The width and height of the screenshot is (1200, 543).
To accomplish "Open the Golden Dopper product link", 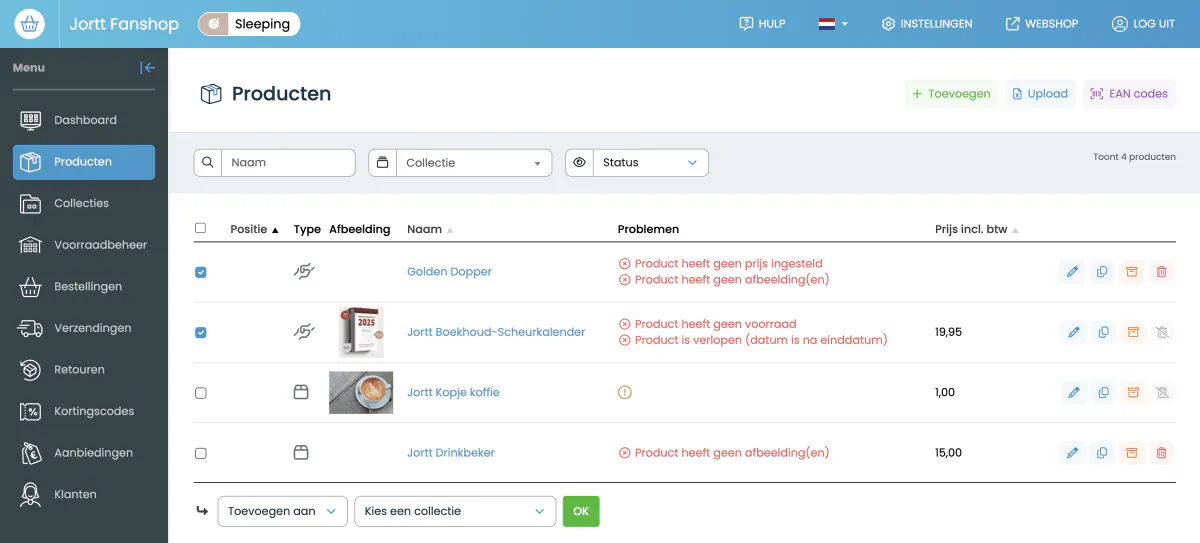I will click(449, 272).
